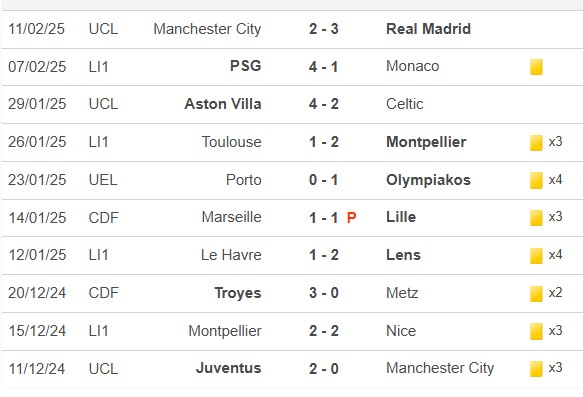Click the 2 - 3 score of Manchester City match

(x=323, y=29)
